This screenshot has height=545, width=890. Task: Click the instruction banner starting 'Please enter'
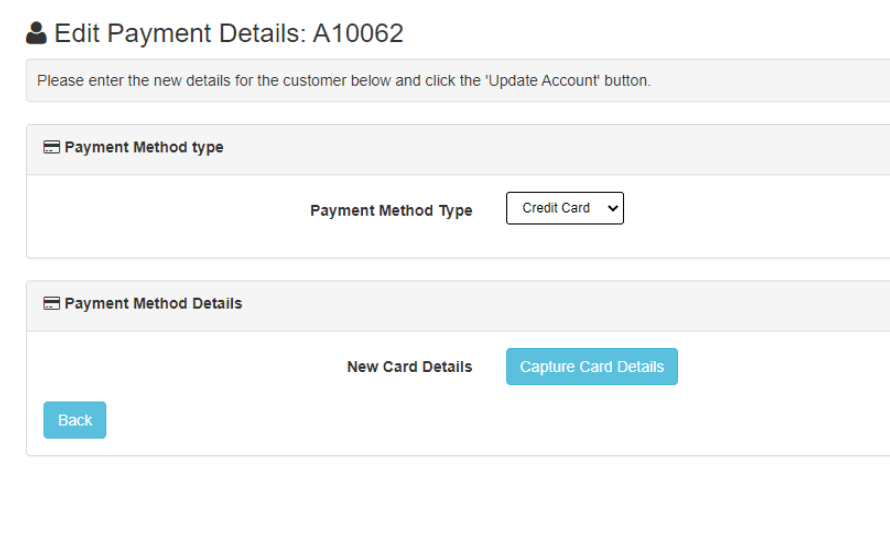click(343, 81)
